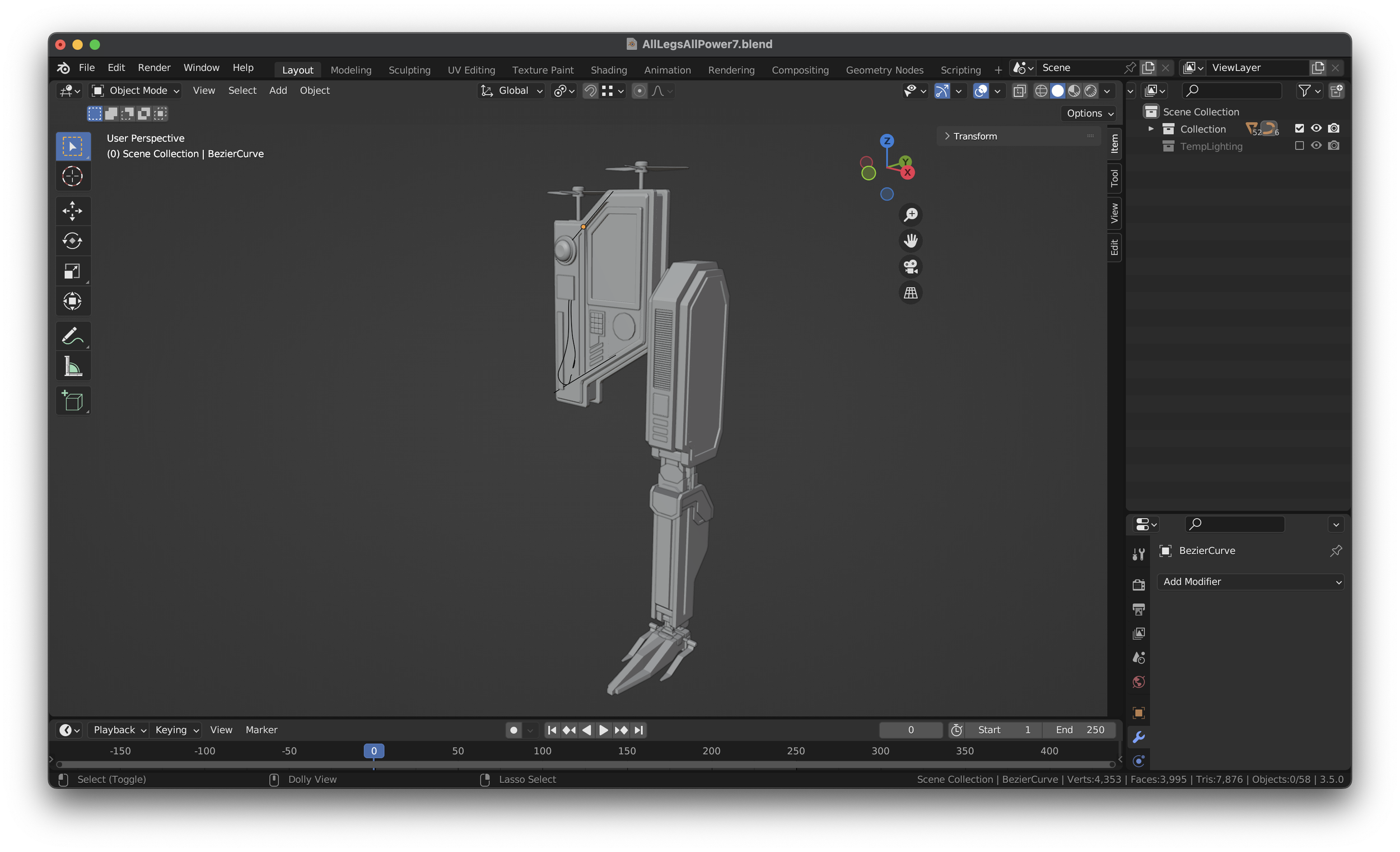The image size is (1400, 852).
Task: Select the Move tool
Action: [73, 210]
